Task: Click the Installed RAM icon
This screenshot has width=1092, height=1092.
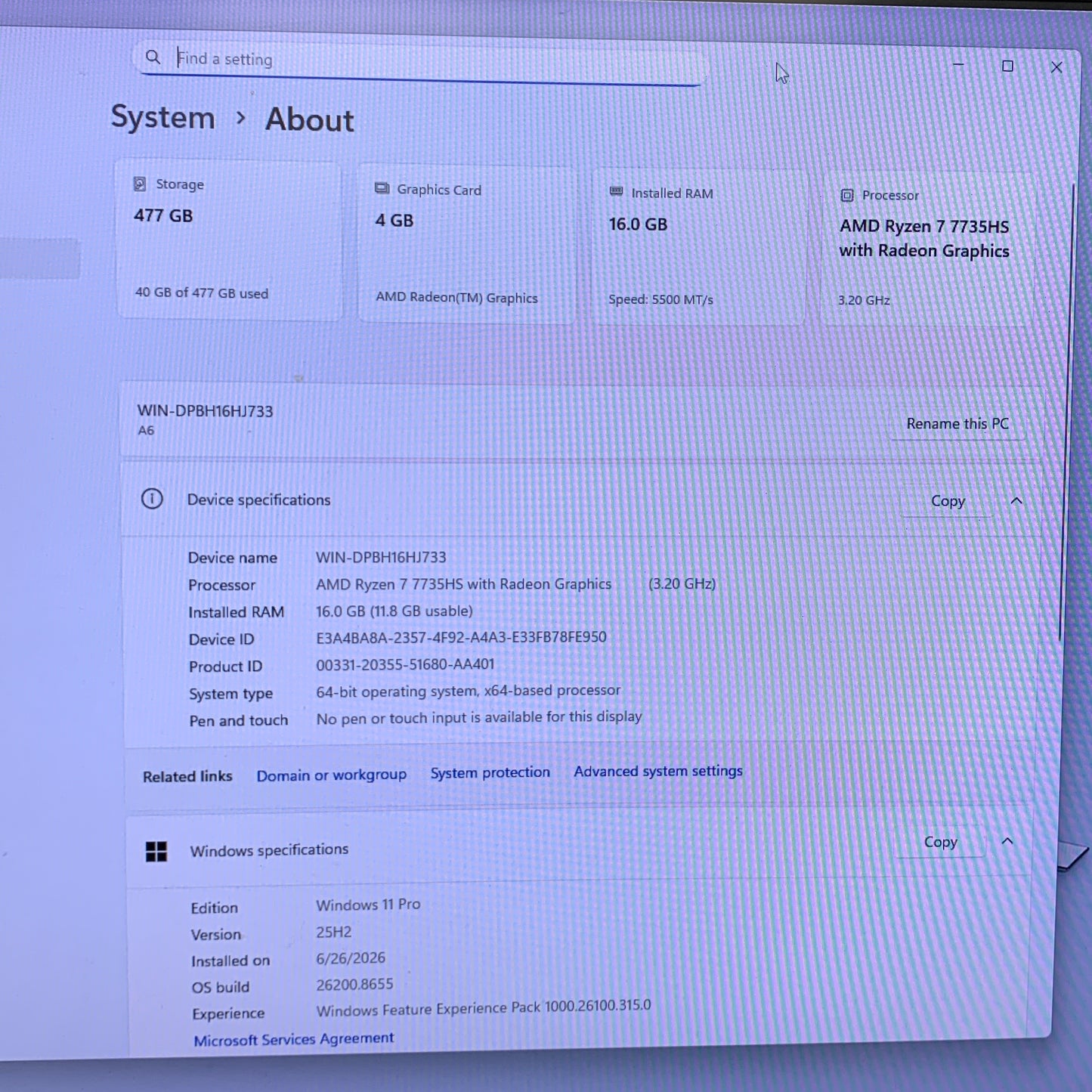Action: pyautogui.click(x=617, y=192)
